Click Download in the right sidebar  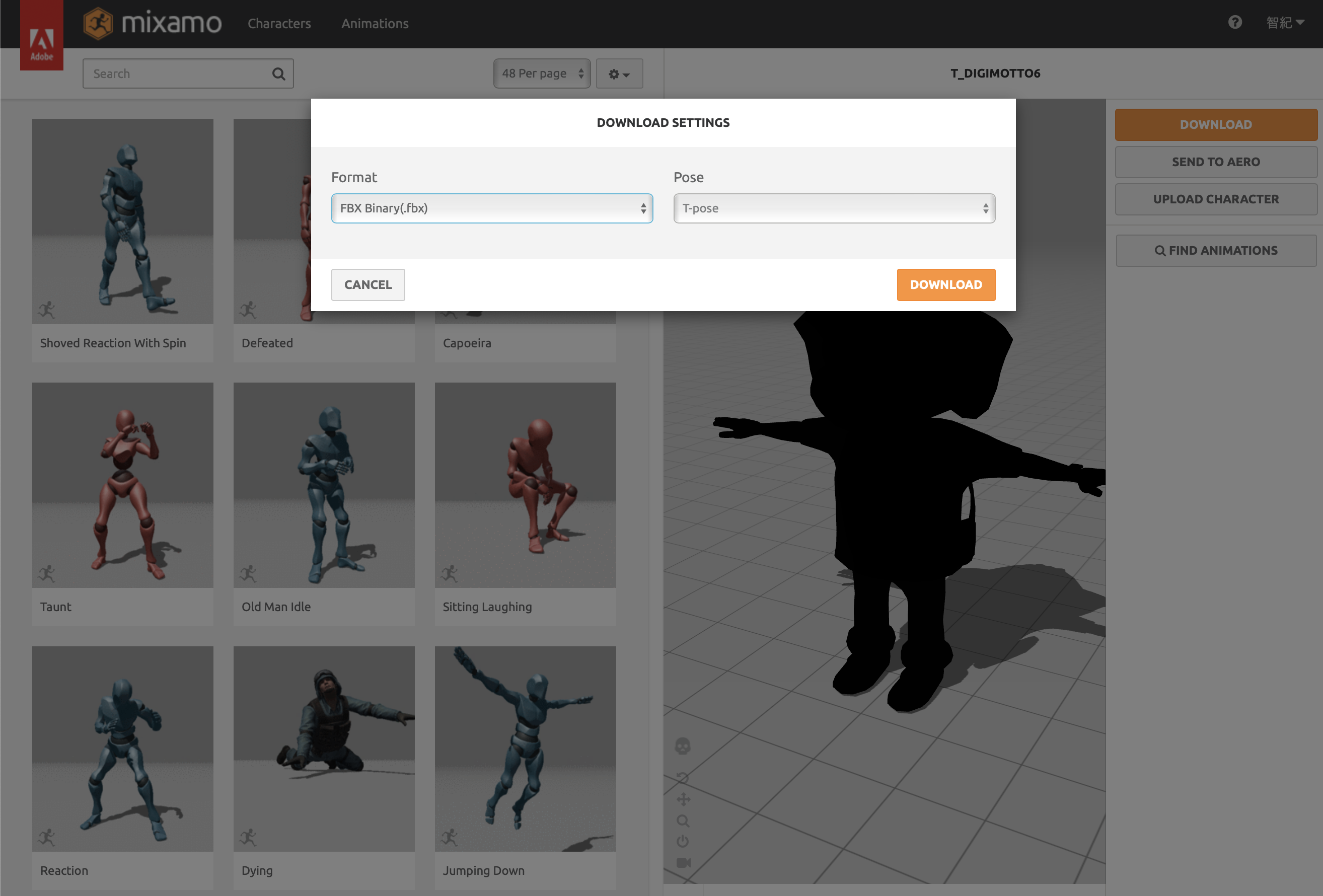pyautogui.click(x=1216, y=125)
